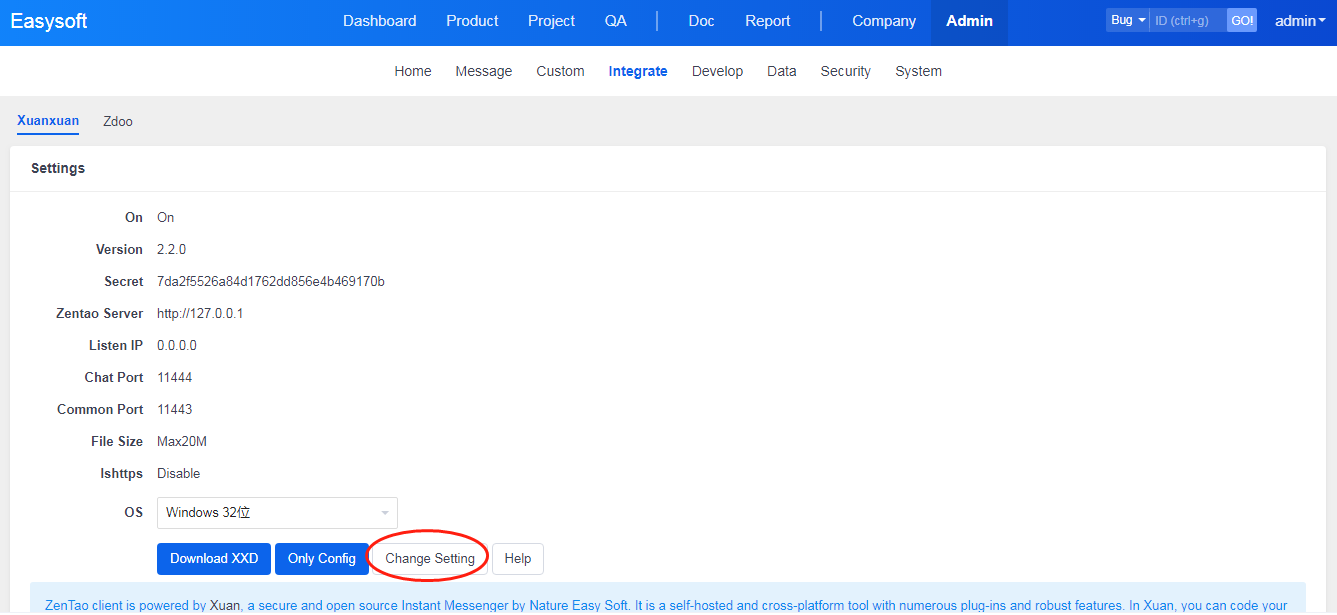Click the Easysoft logo text

tap(49, 21)
